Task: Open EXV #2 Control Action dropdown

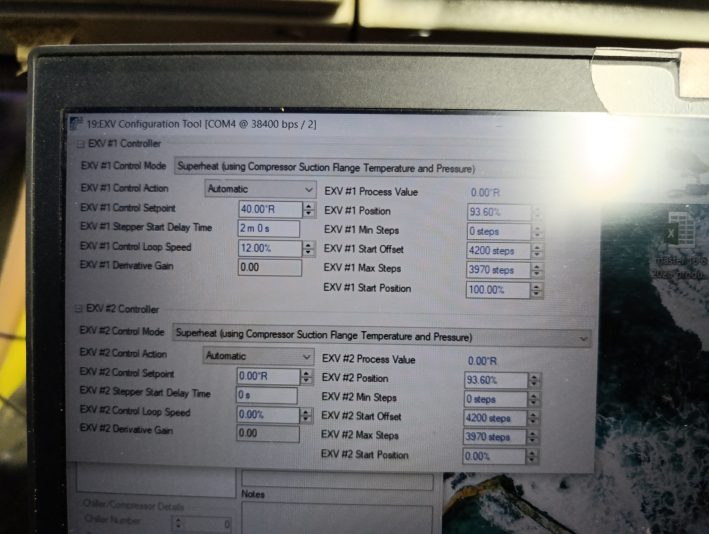Action: coord(258,356)
